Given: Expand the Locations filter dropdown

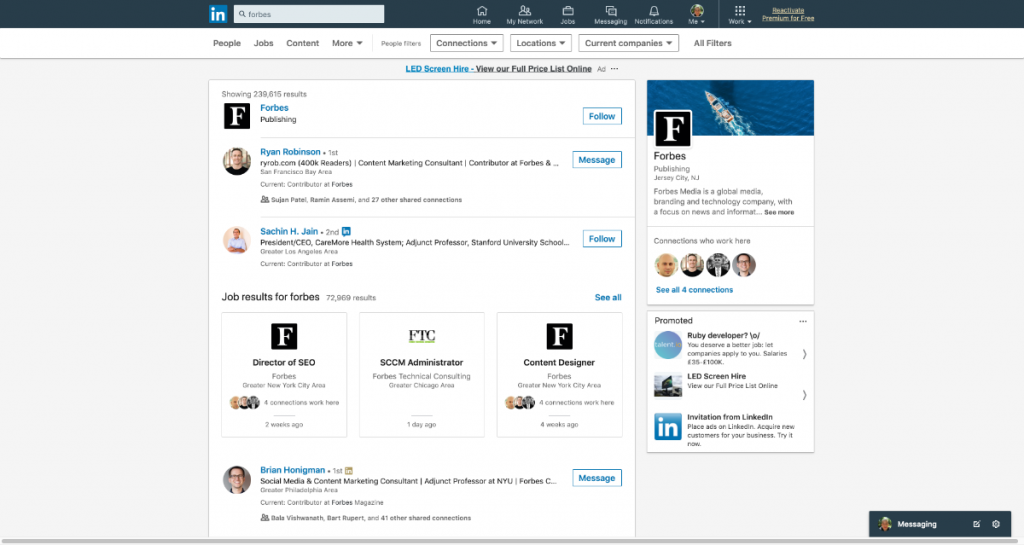Looking at the screenshot, I should pos(541,43).
